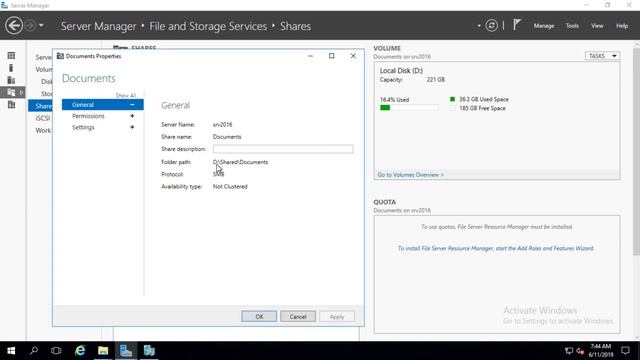Open the navigation history dropdown arrow
Screen dimensions: 640x360
click(x=41, y=26)
